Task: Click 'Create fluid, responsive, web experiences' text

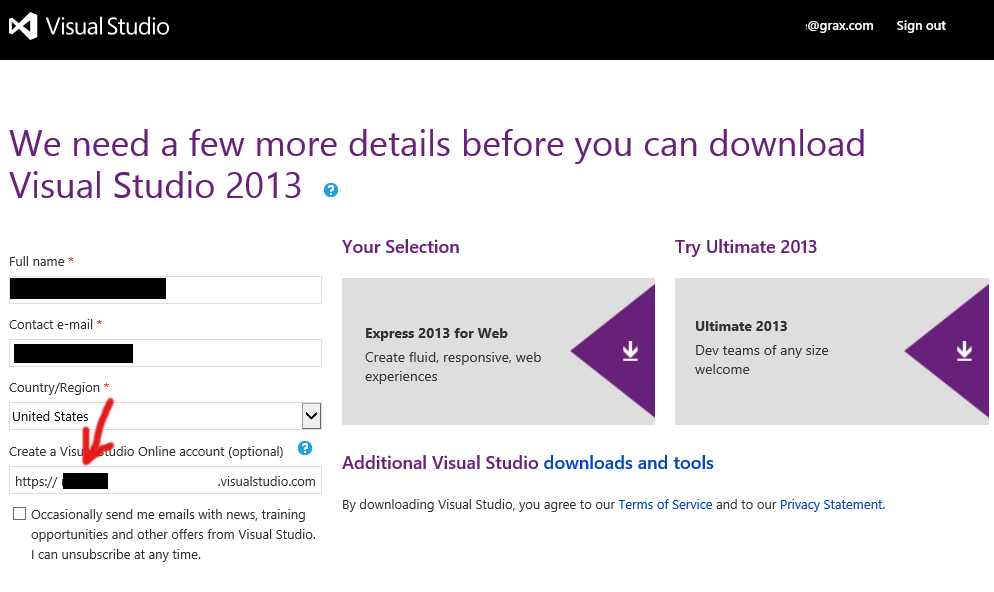Action: [x=453, y=367]
